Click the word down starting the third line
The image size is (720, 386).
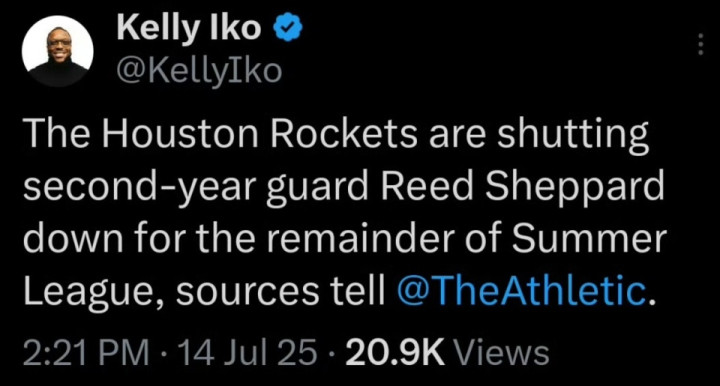[x=73, y=238]
